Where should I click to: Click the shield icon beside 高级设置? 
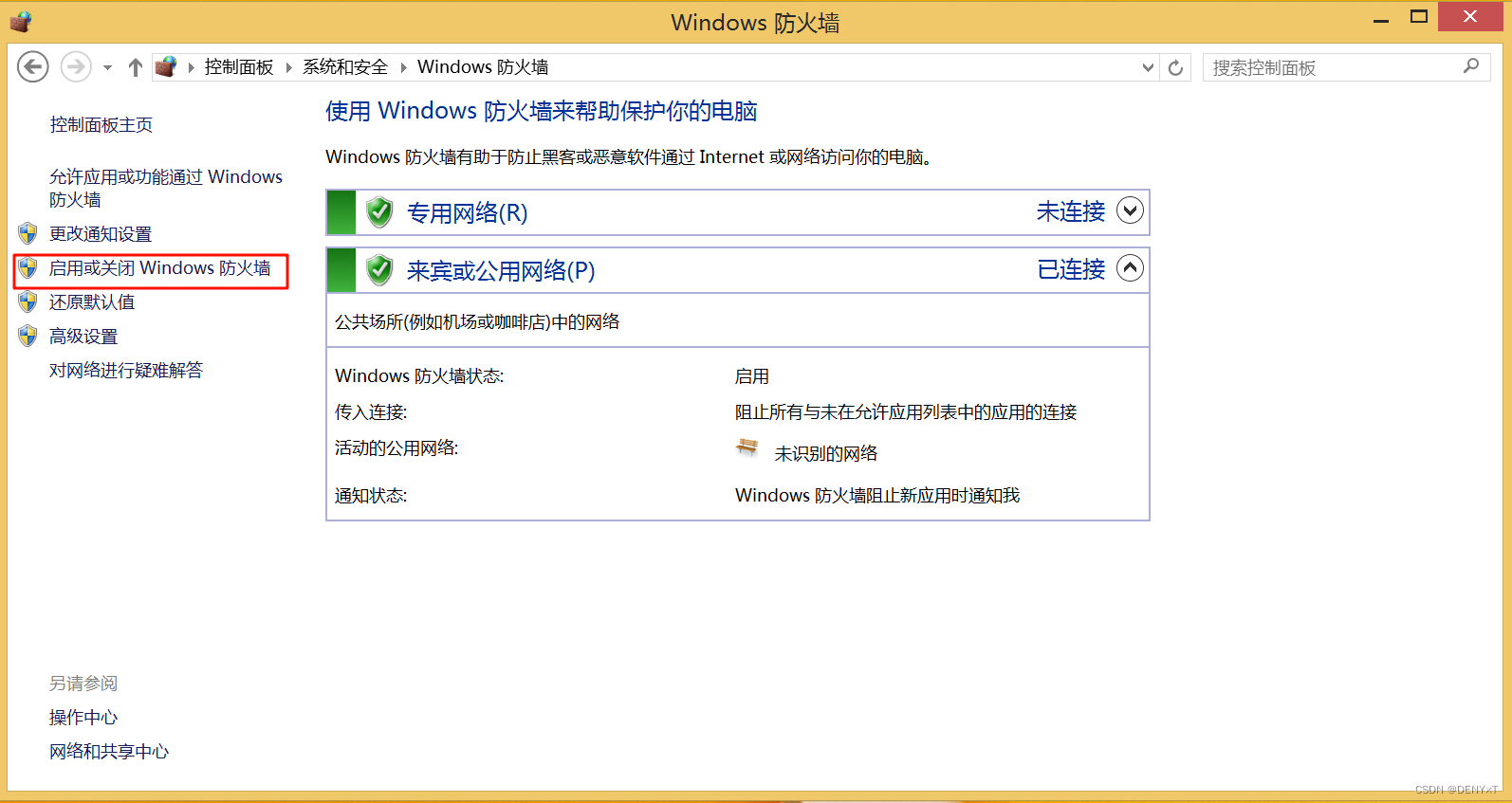28,336
